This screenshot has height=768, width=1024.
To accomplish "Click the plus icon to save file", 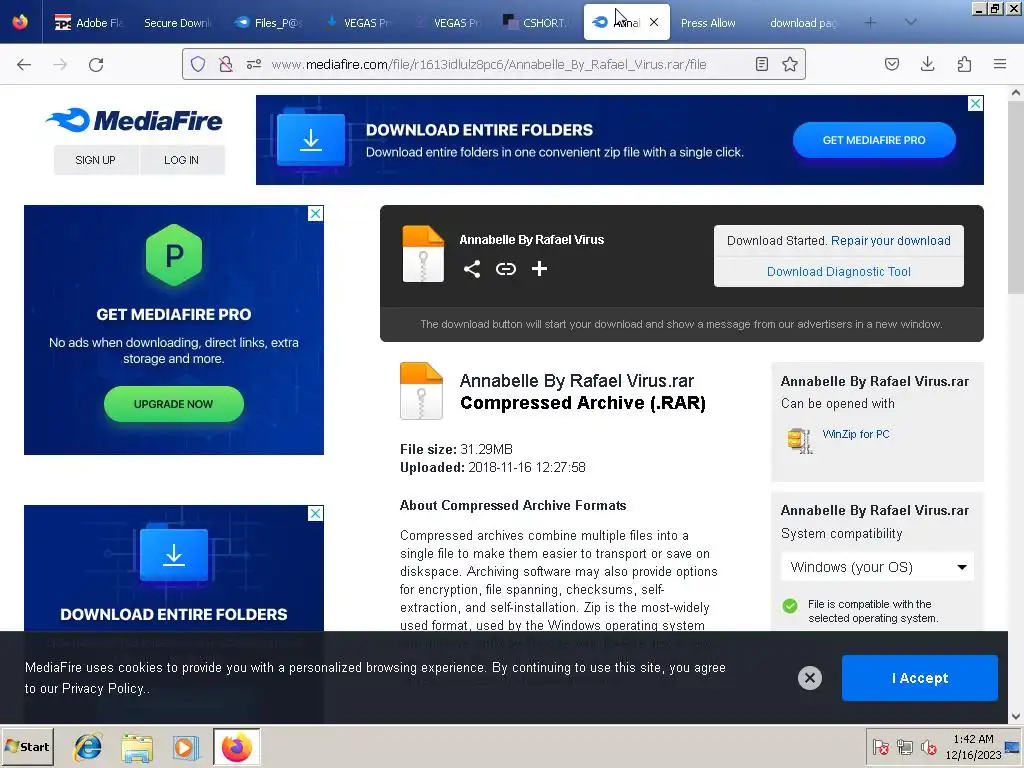I will [539, 268].
